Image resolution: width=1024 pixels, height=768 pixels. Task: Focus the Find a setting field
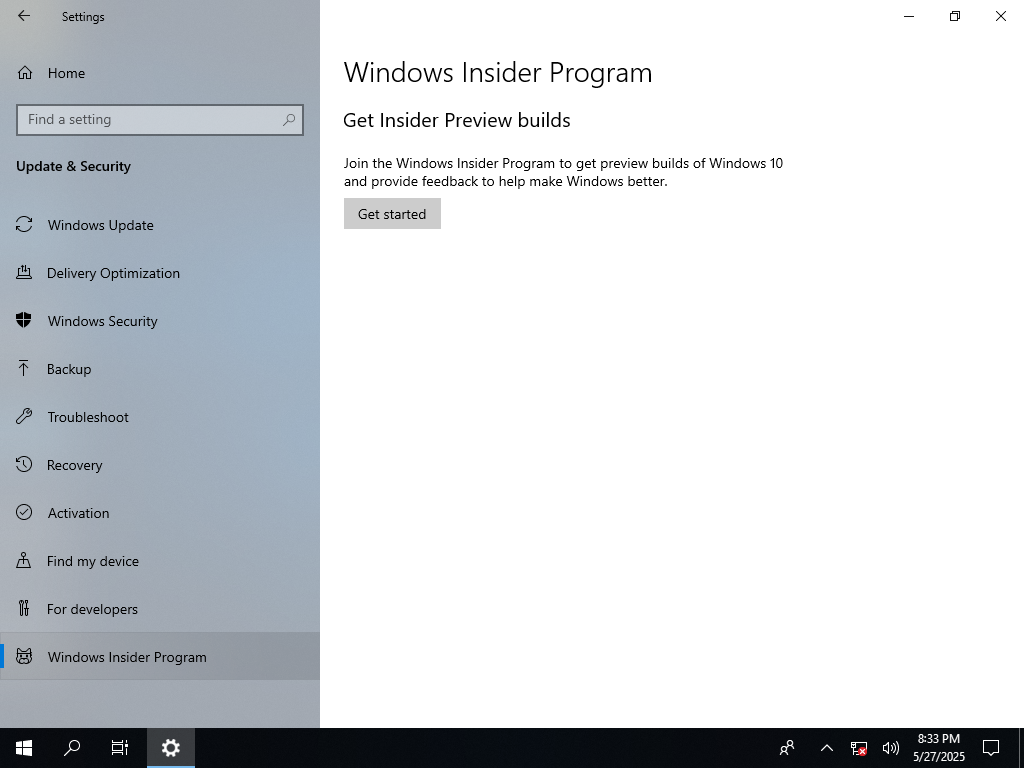point(160,120)
